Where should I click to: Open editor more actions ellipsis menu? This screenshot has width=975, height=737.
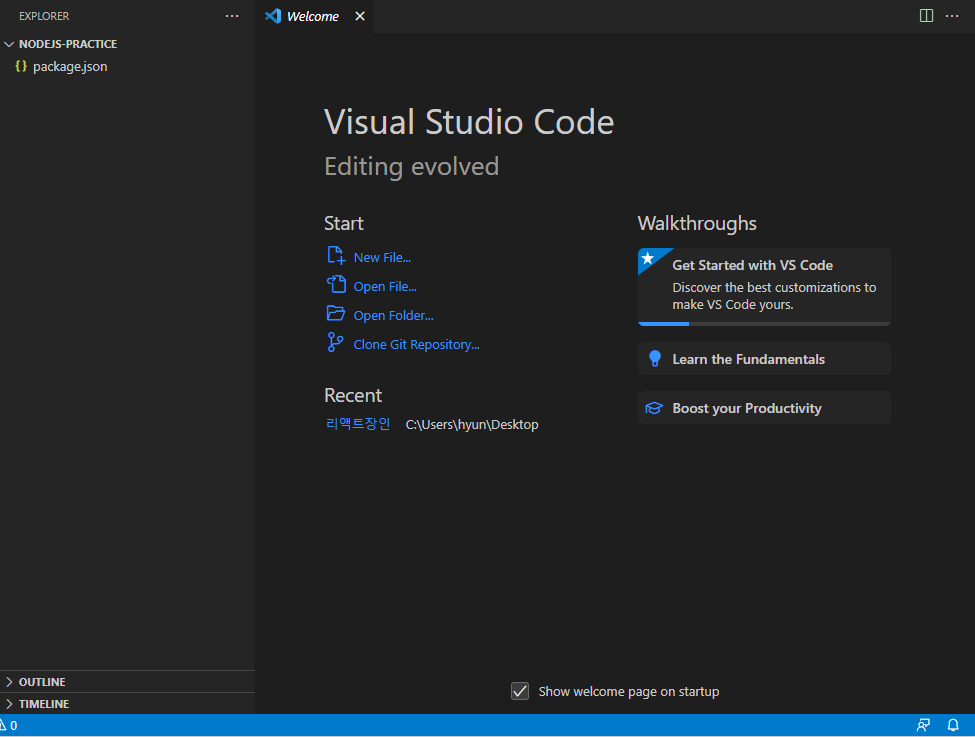[952, 16]
